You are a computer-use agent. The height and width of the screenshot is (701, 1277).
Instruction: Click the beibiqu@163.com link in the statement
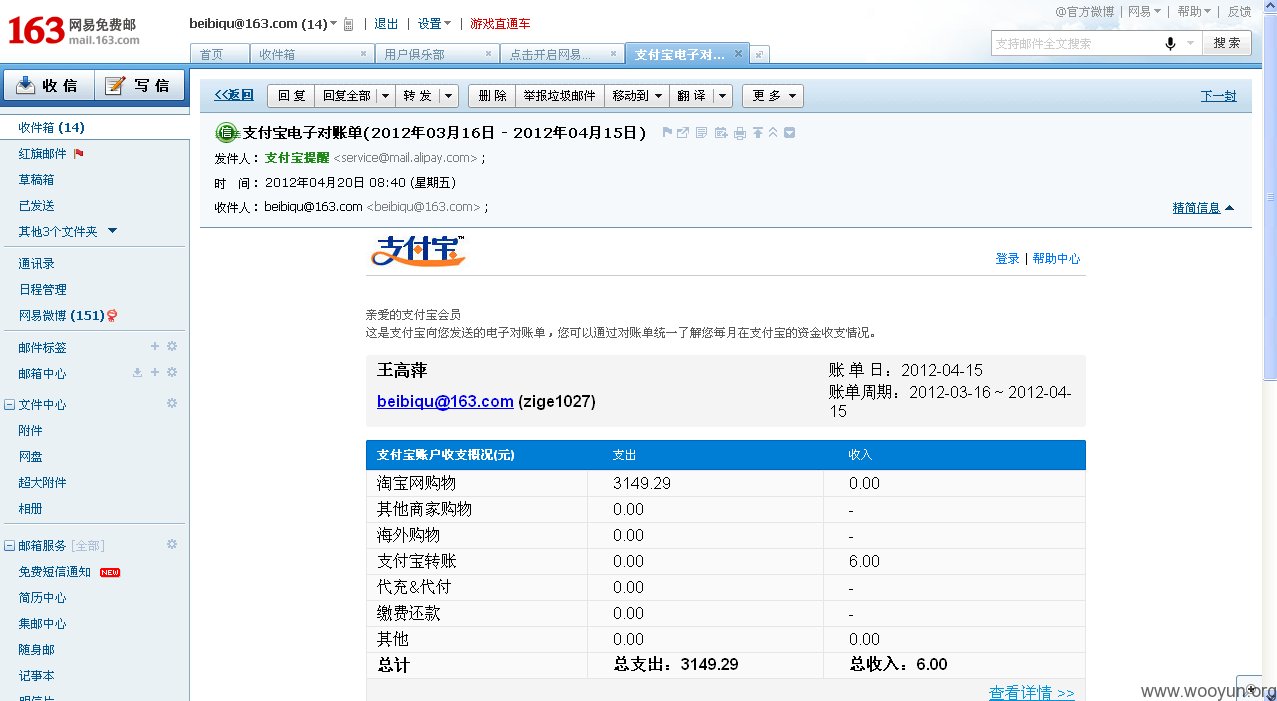coord(445,401)
